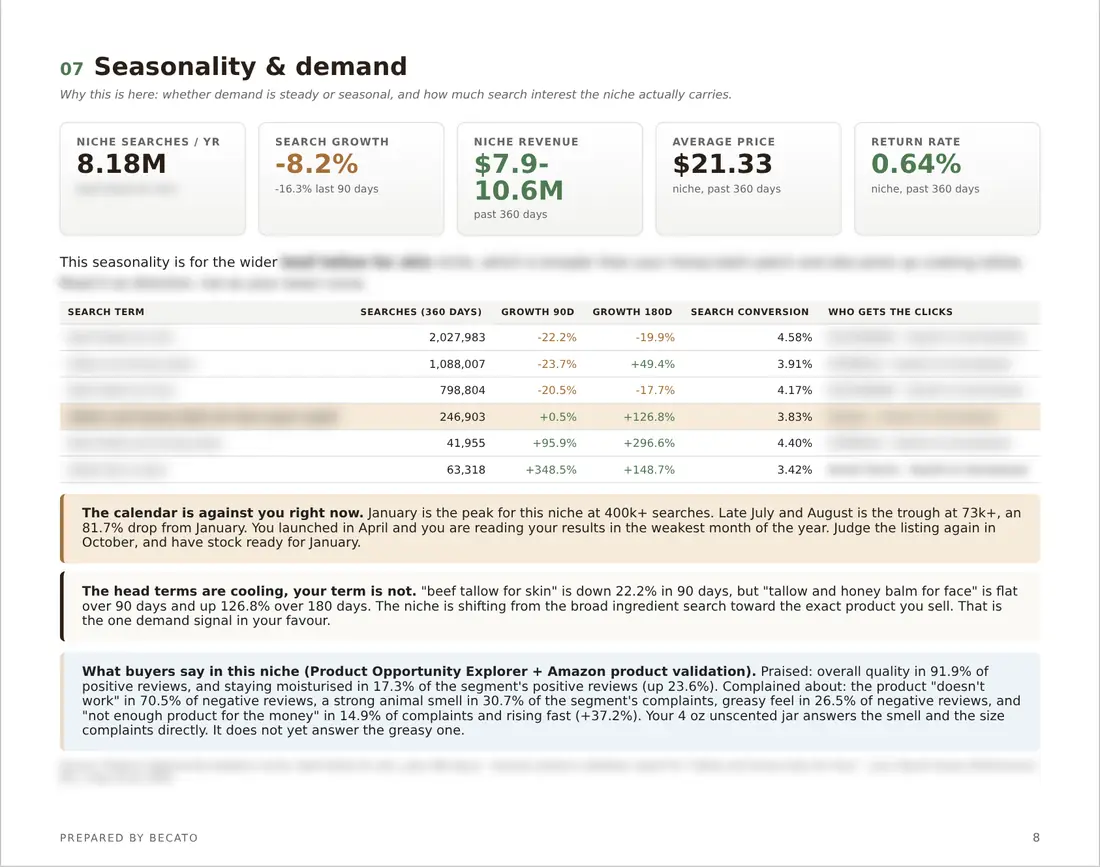
Task: Click the "RETURN RATE" card label
Action: (915, 142)
